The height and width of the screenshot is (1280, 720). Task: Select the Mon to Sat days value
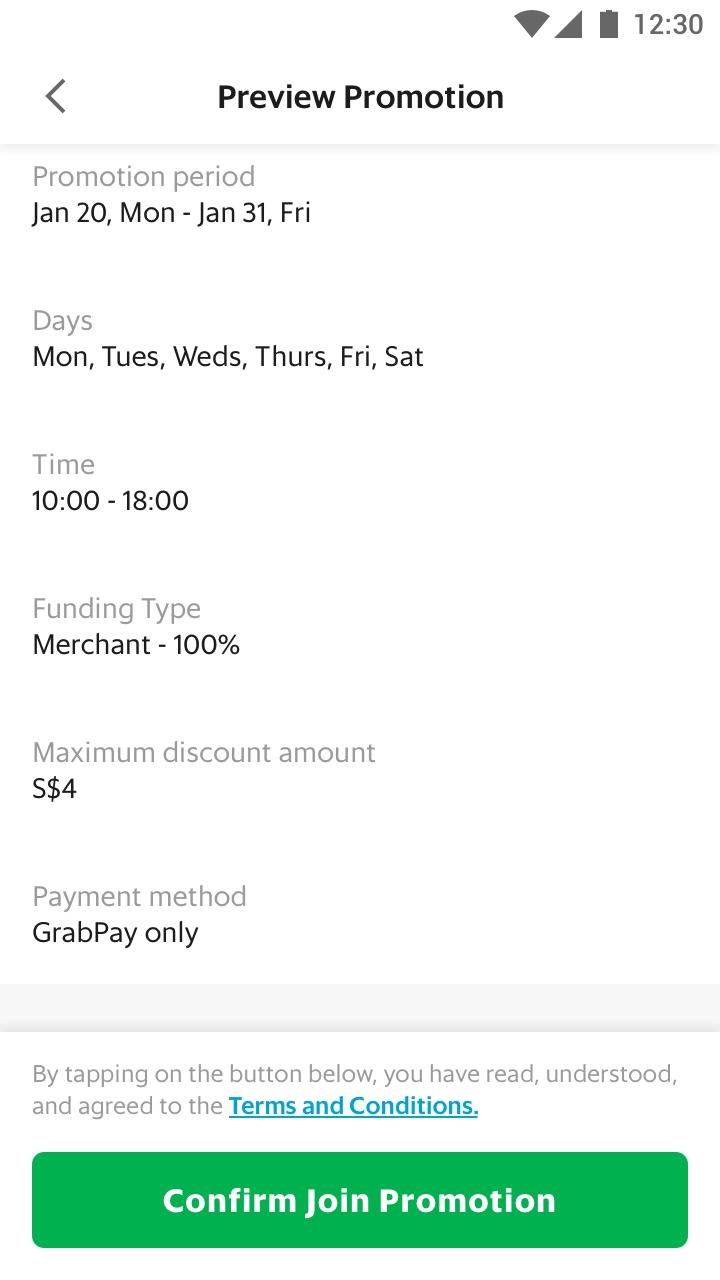pyautogui.click(x=228, y=357)
